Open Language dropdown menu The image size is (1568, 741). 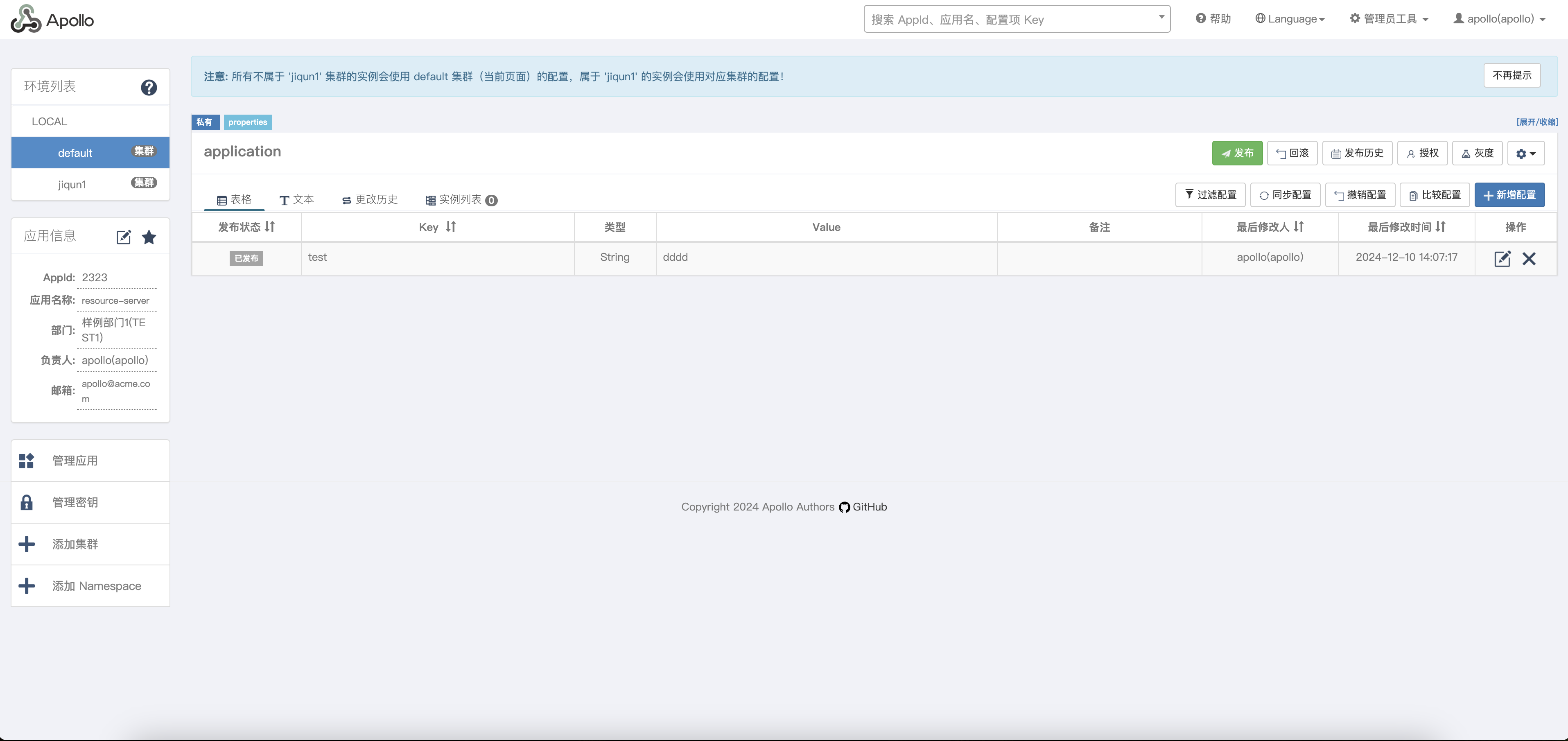(x=1290, y=19)
